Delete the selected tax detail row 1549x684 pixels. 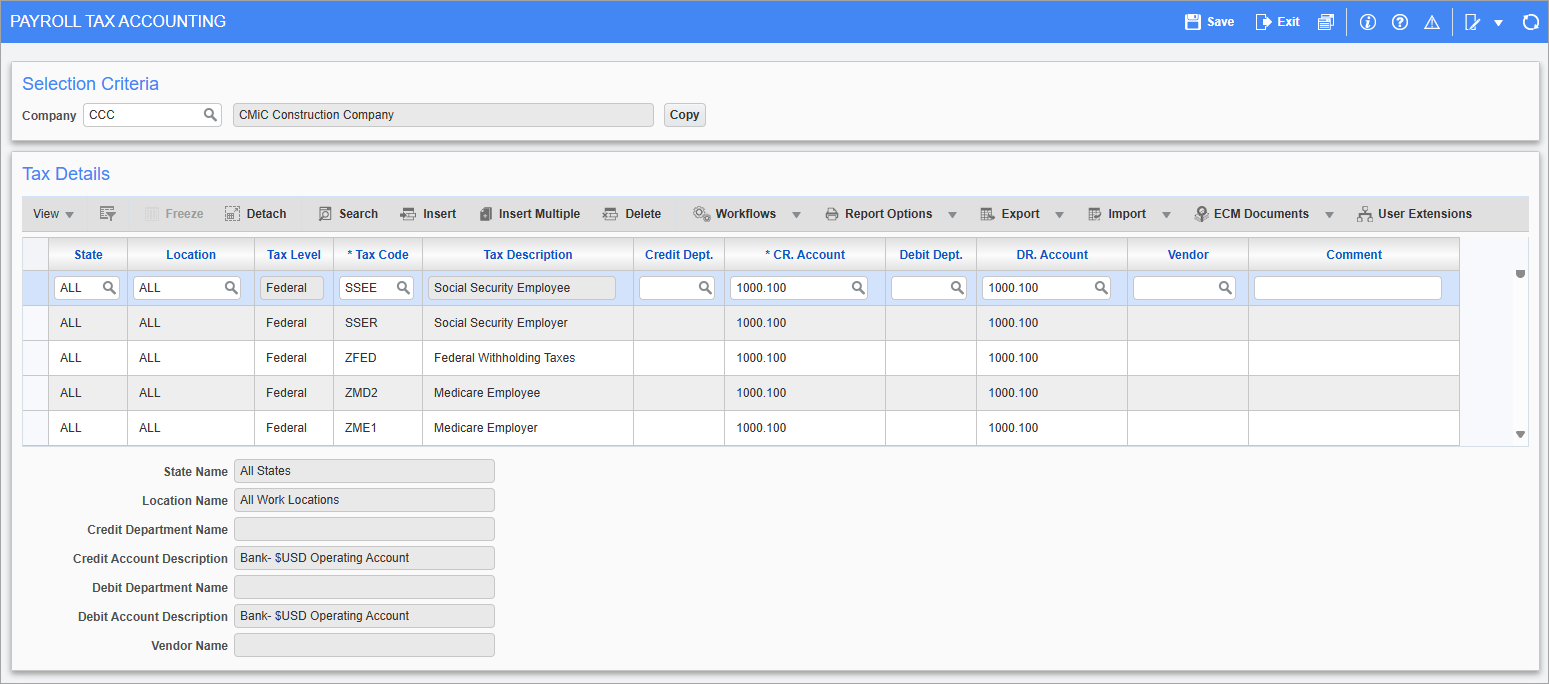(x=632, y=214)
